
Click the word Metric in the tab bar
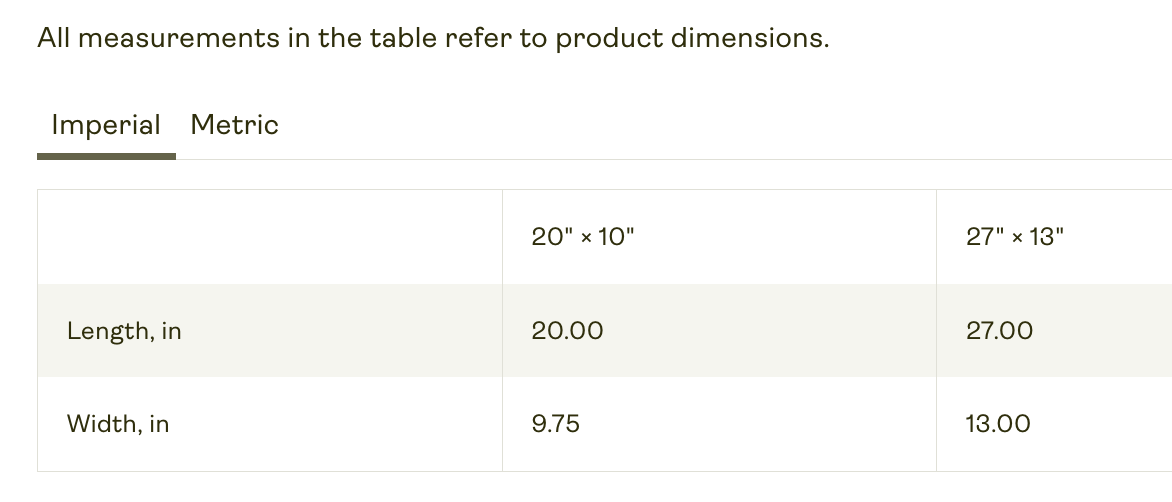click(234, 125)
